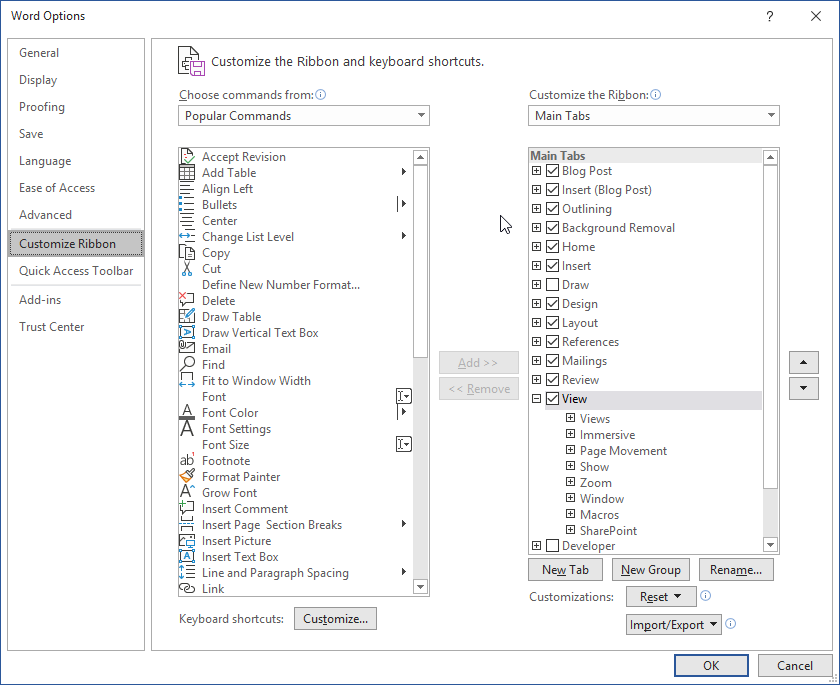Open the Quick Access Toolbar category
The width and height of the screenshot is (840, 685).
coord(76,271)
